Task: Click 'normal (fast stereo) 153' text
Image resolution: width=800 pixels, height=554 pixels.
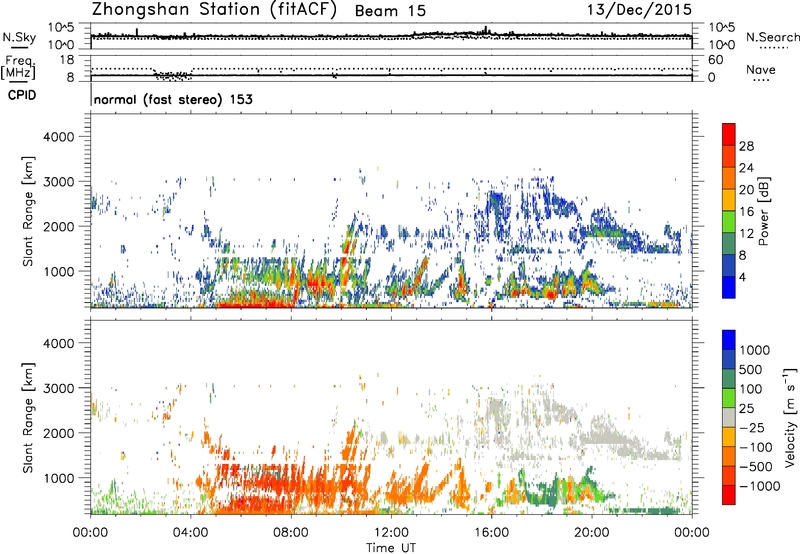Action: click(x=173, y=99)
